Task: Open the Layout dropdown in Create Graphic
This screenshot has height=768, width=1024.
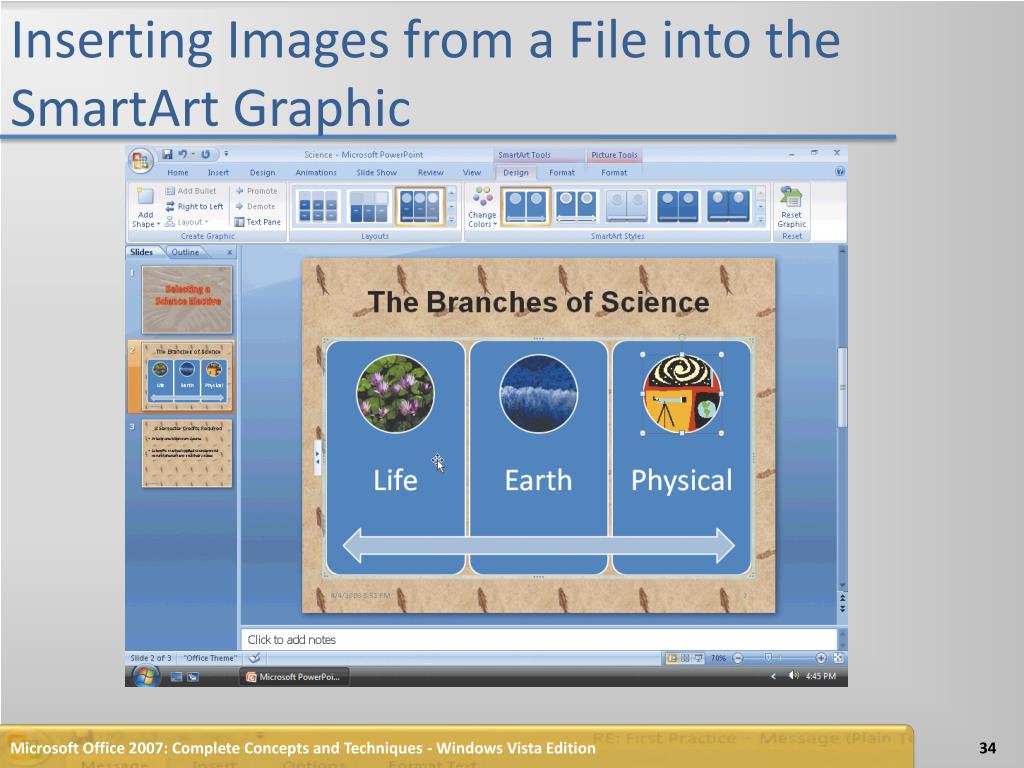Action: 187,222
